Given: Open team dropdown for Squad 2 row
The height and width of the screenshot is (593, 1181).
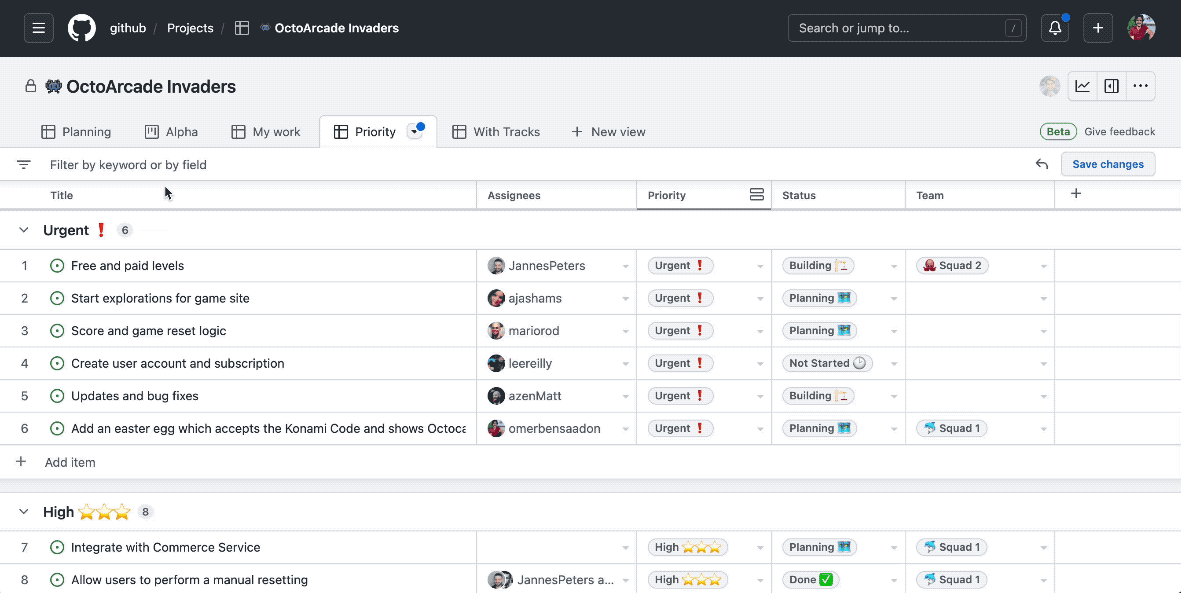Looking at the screenshot, I should [x=1043, y=267].
